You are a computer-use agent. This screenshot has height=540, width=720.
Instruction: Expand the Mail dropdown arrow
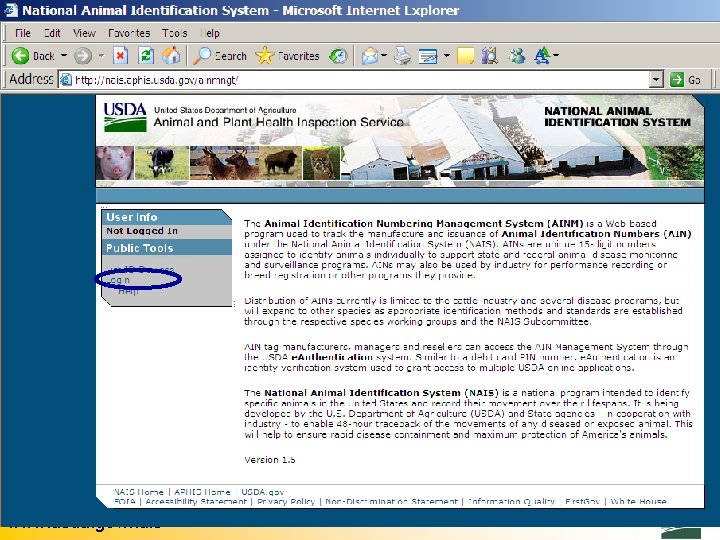point(384,56)
